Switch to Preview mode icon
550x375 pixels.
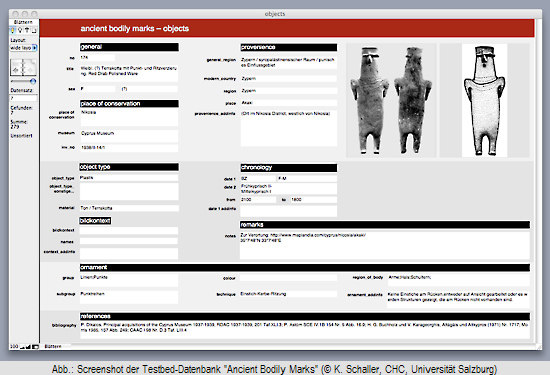click(x=34, y=31)
